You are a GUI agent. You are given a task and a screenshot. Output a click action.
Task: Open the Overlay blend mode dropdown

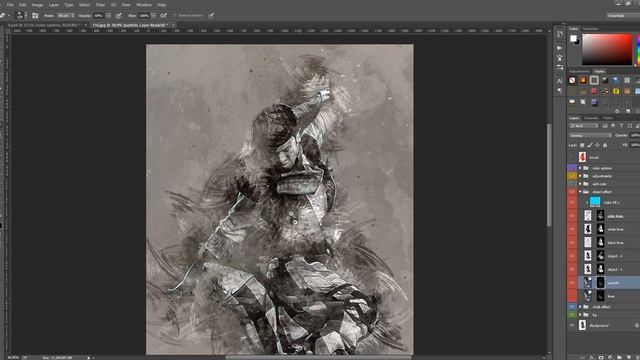pyautogui.click(x=591, y=136)
